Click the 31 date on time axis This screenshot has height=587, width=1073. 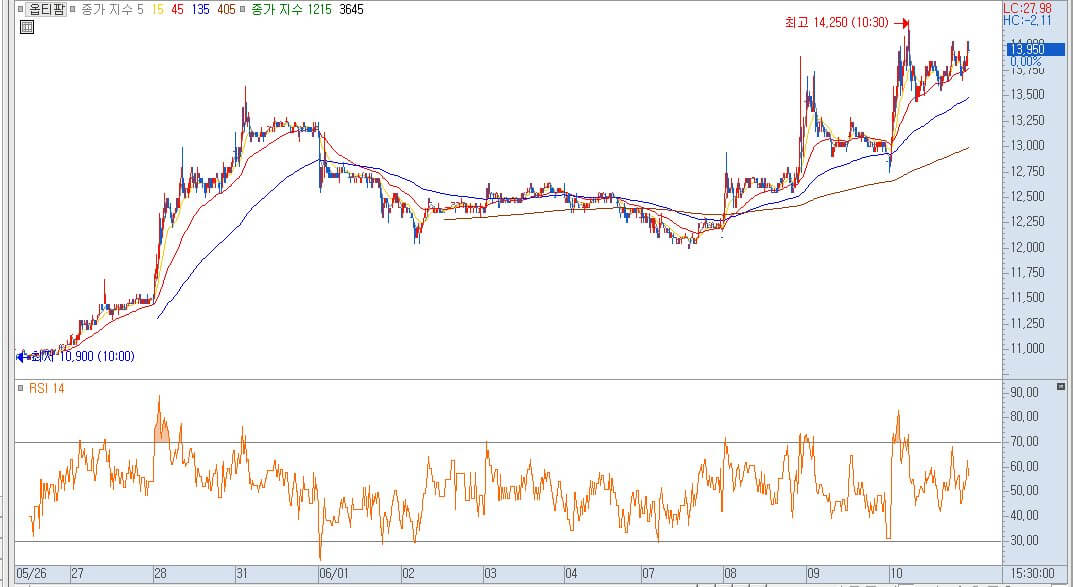[x=242, y=573]
